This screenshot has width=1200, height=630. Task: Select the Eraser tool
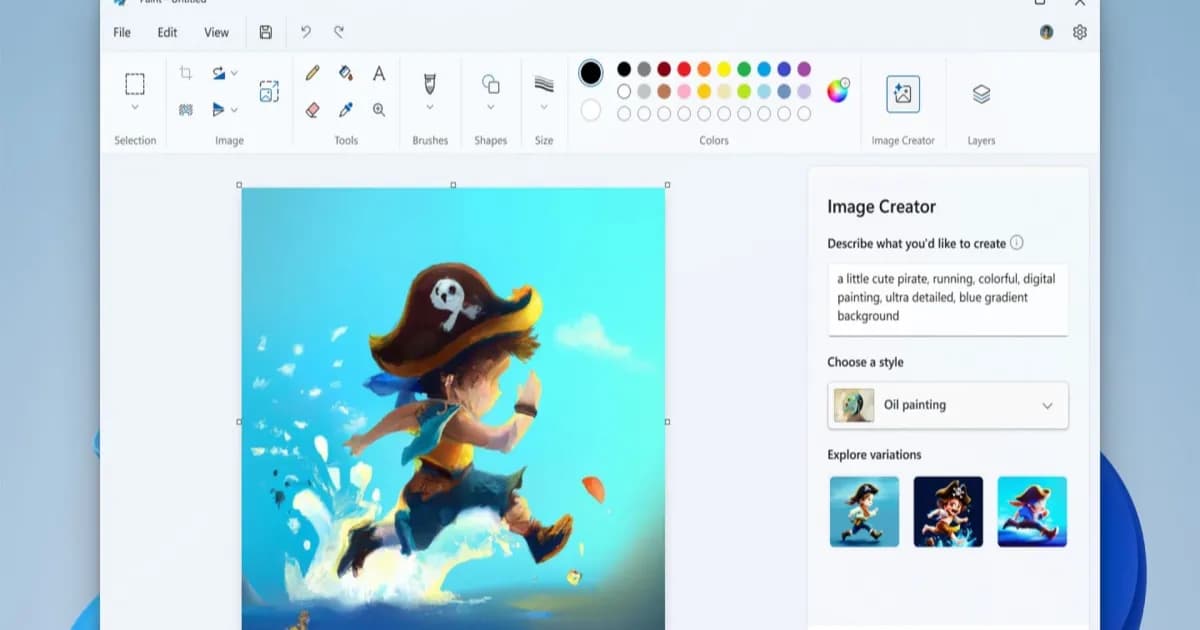click(312, 109)
